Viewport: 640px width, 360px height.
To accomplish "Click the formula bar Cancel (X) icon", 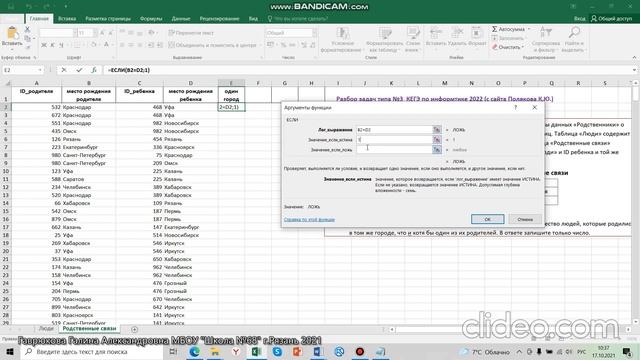I will pos(64,70).
